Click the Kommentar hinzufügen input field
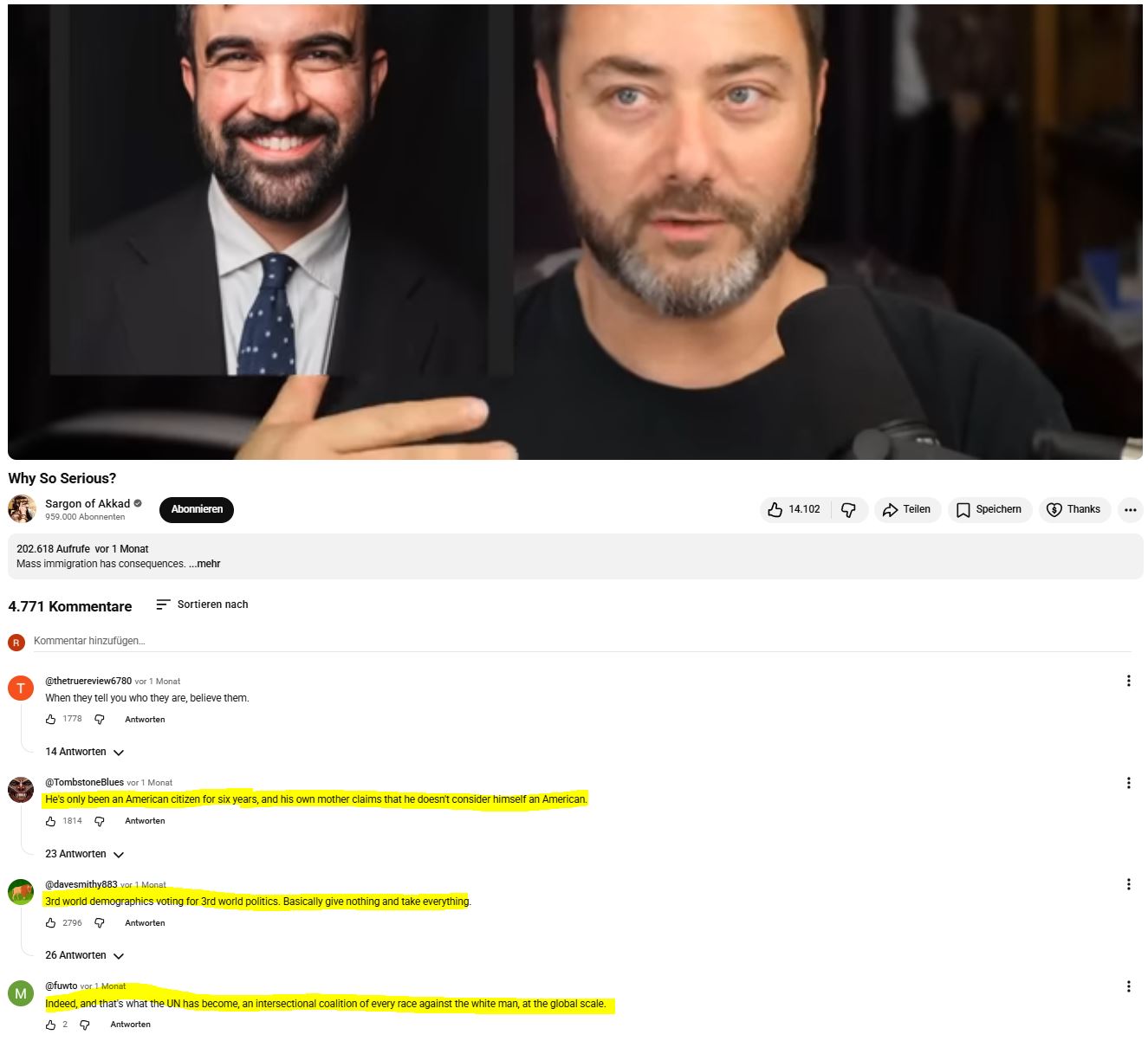This screenshot has height=1041, width=1148. [x=581, y=641]
